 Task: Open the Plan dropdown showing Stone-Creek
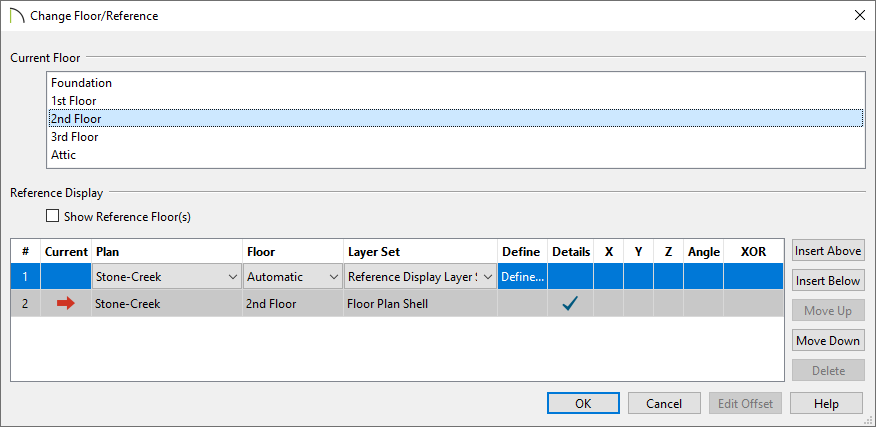[166, 277]
